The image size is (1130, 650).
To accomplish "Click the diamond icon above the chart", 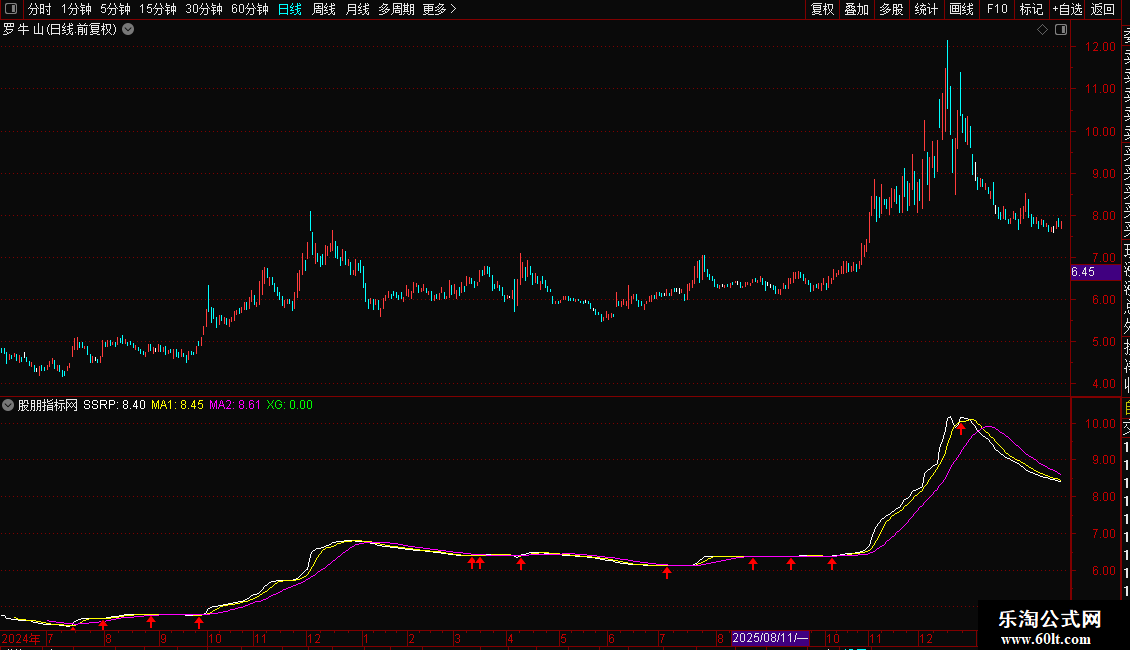I will [1042, 30].
